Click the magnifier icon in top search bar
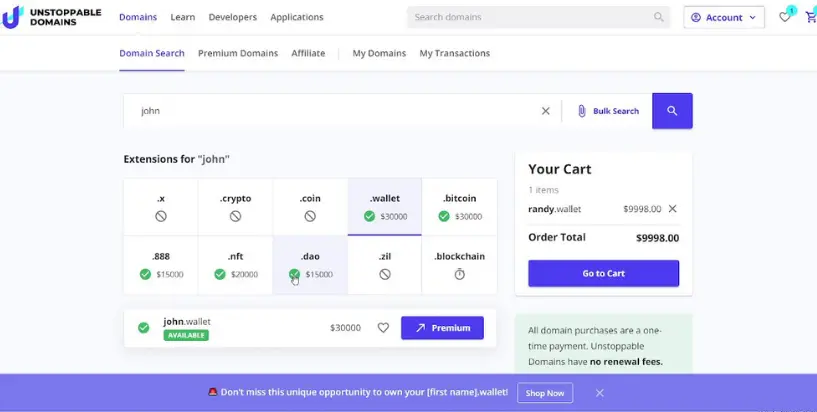The image size is (817, 412). click(659, 17)
